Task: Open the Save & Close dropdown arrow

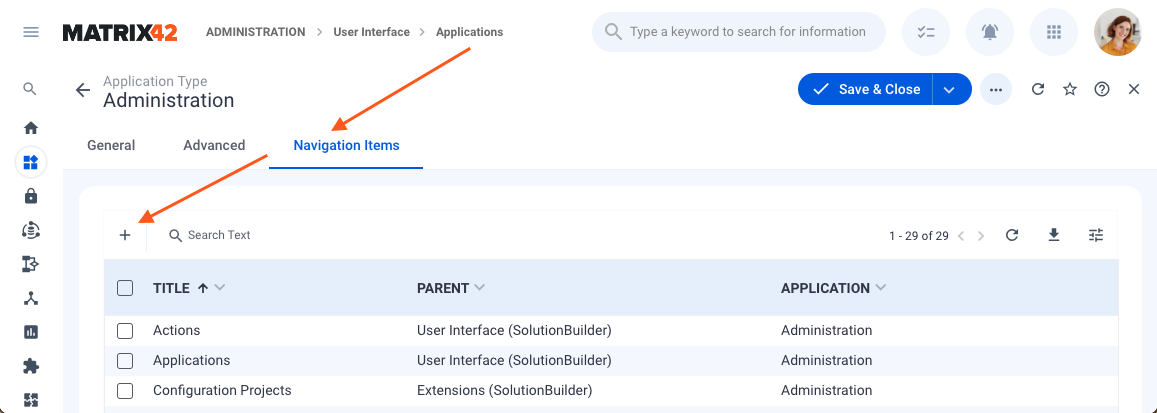Action: (x=950, y=89)
